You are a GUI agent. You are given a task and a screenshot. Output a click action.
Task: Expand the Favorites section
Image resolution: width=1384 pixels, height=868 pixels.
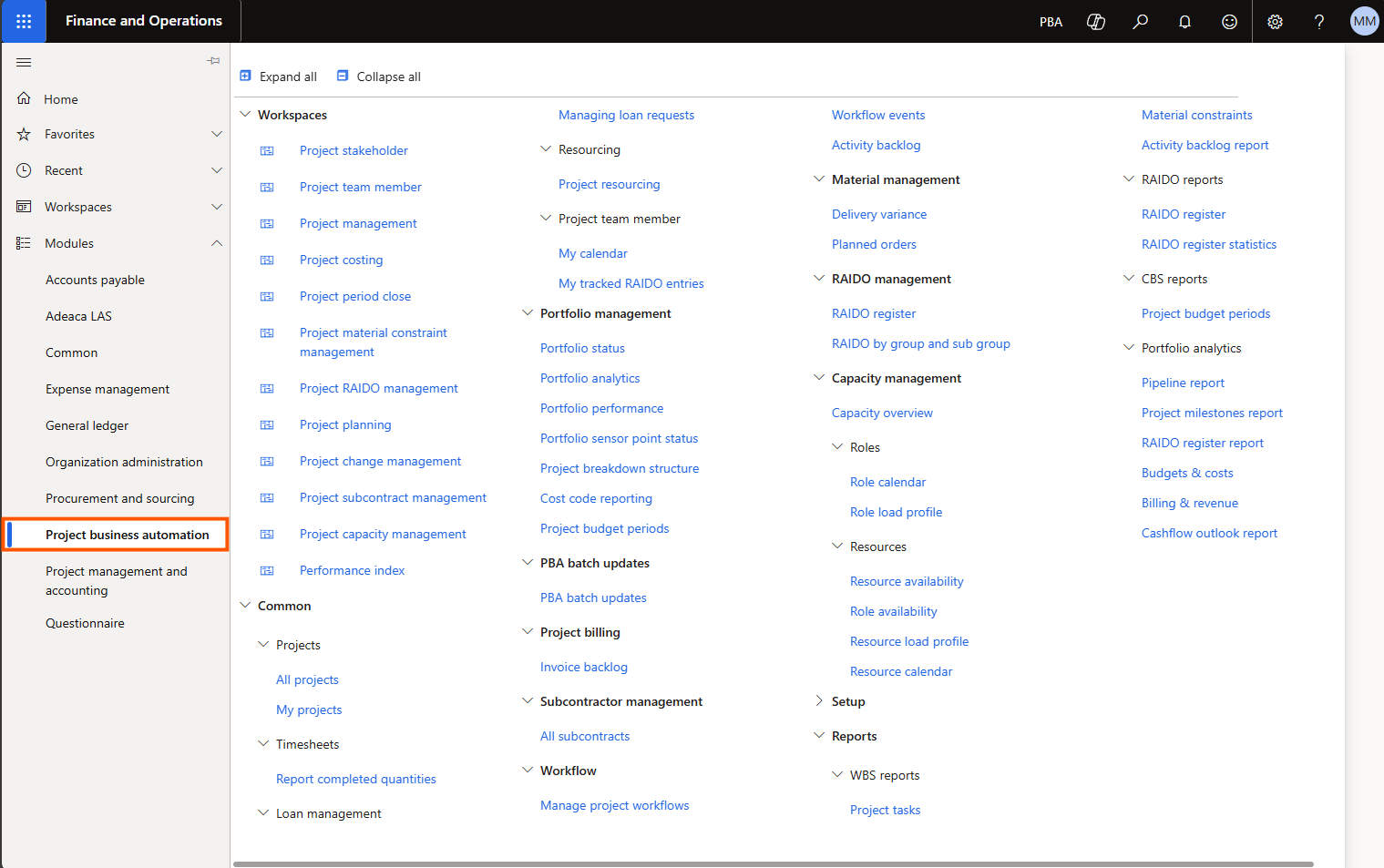[217, 134]
